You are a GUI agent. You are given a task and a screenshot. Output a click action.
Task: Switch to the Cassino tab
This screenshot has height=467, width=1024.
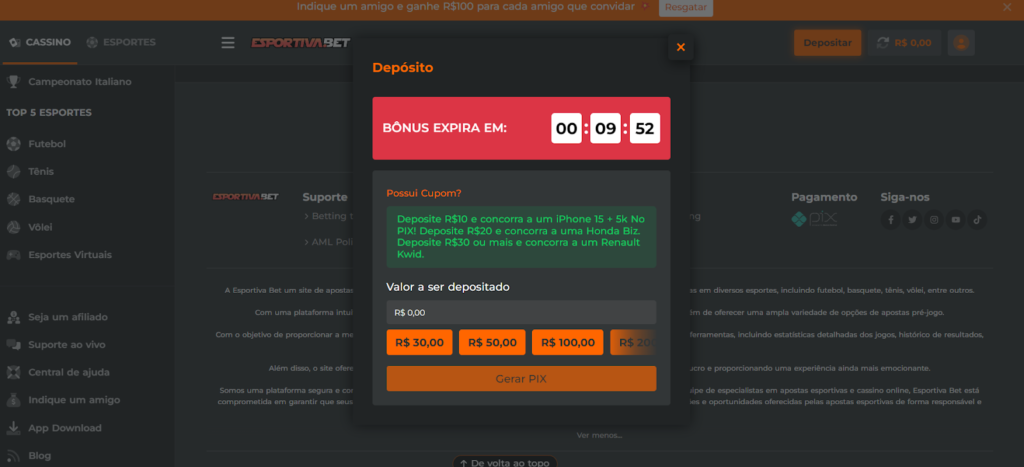pos(40,42)
